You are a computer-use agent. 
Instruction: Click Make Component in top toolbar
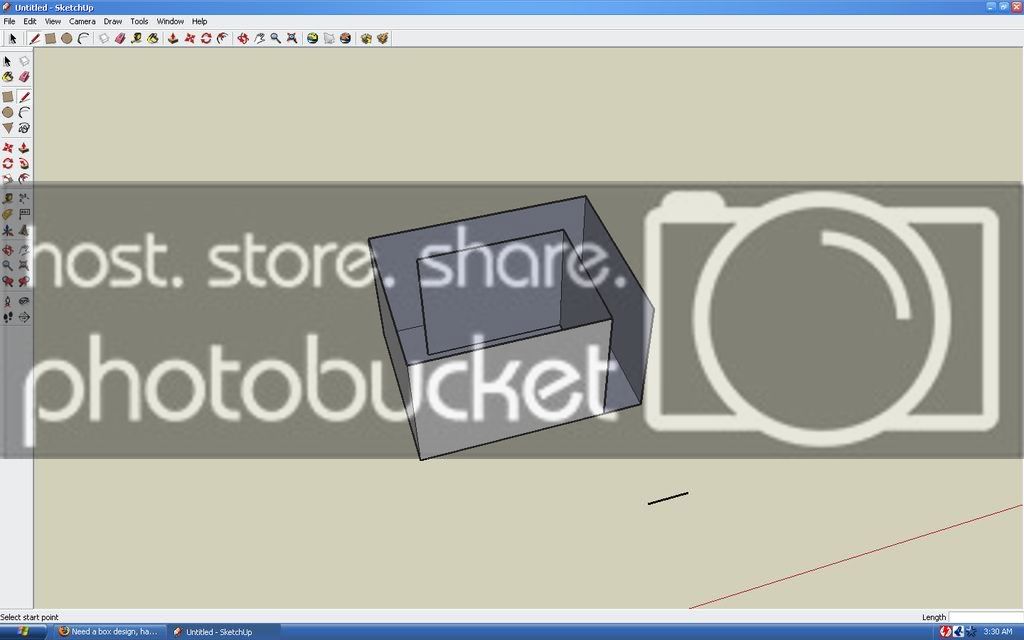coord(104,39)
